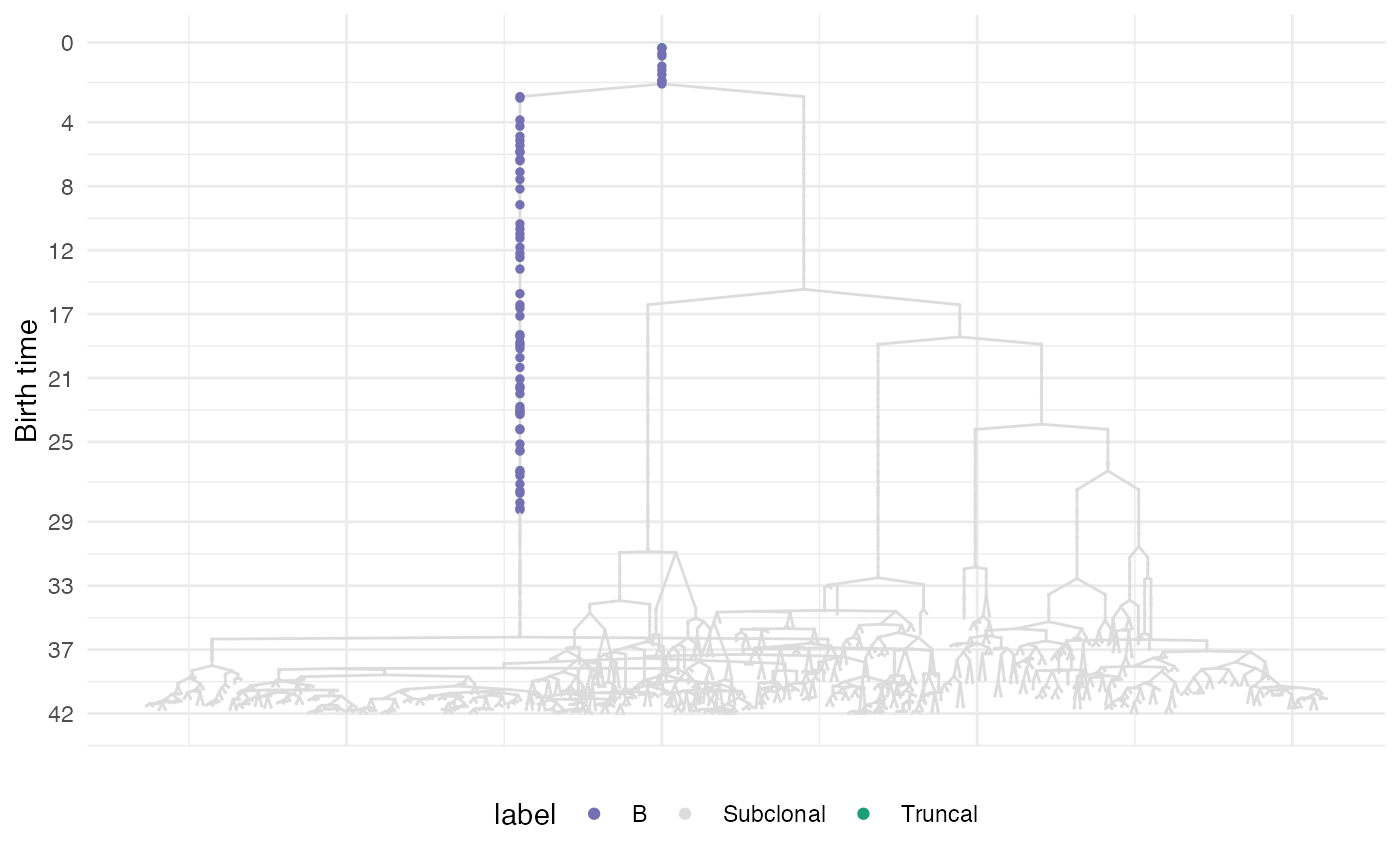1400x866 pixels.
Task: Click the highest purple point in left column
Action: tap(520, 97)
